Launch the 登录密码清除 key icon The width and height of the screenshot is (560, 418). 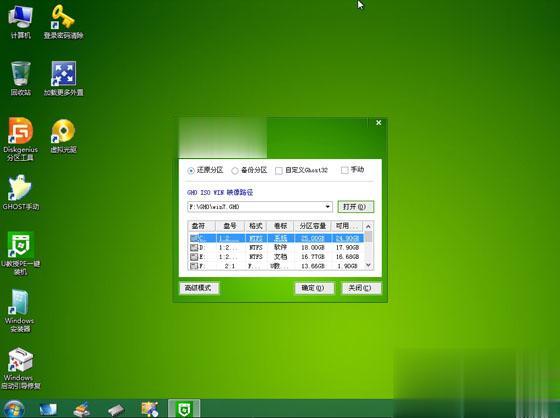(x=63, y=21)
